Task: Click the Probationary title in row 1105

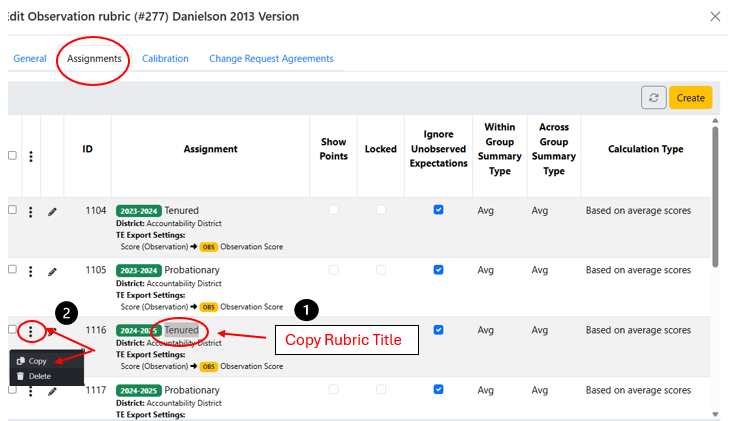Action: tap(192, 270)
